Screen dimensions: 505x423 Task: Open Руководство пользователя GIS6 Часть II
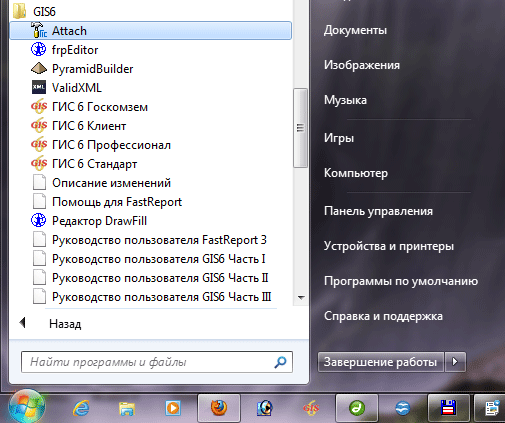click(x=151, y=278)
